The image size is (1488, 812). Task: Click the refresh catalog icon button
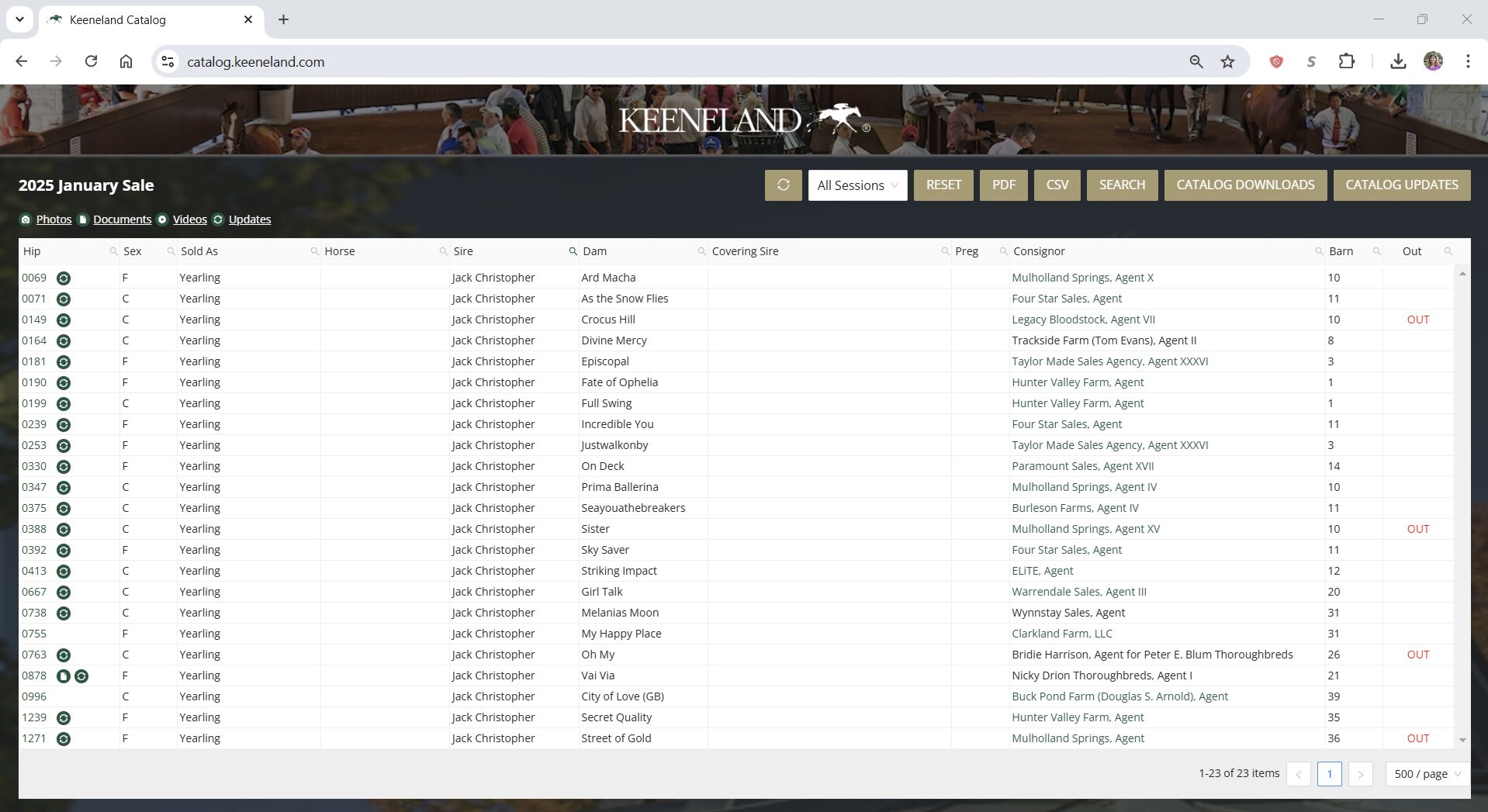[x=783, y=185]
